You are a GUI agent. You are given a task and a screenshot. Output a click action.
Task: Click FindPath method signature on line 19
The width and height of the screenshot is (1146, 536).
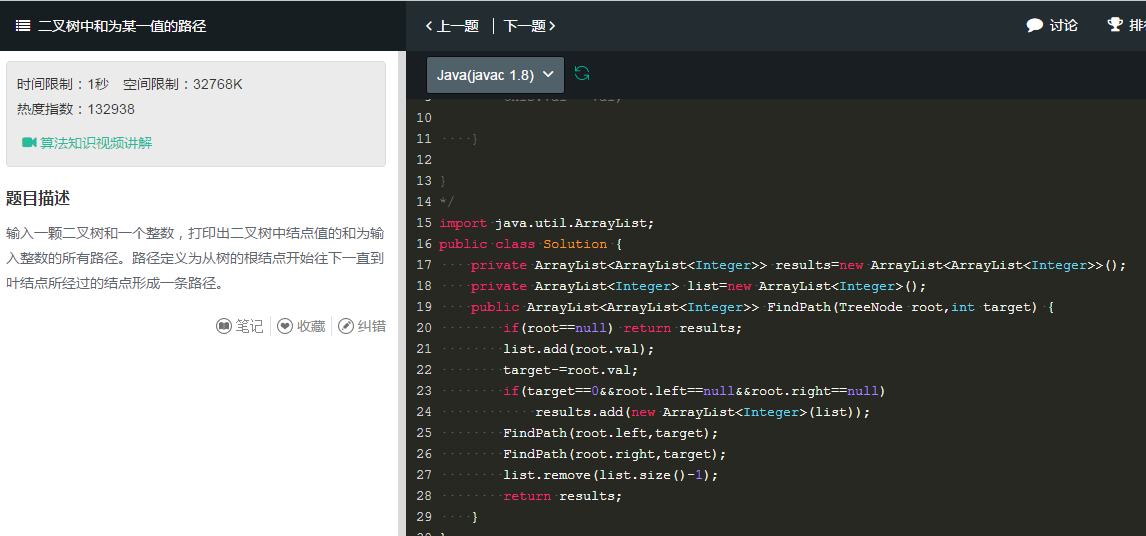pos(762,307)
